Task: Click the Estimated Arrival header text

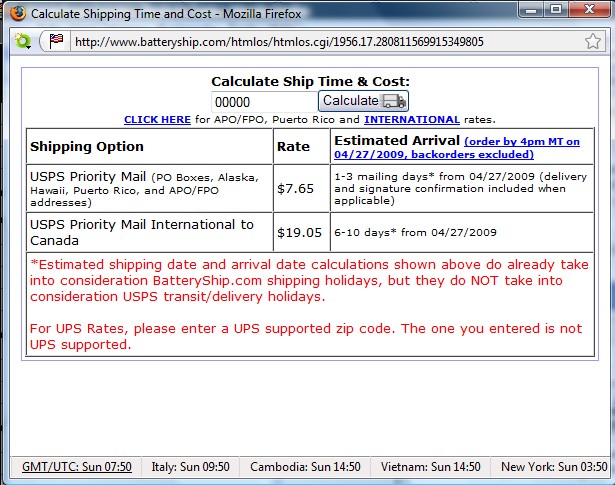Action: tap(397, 140)
